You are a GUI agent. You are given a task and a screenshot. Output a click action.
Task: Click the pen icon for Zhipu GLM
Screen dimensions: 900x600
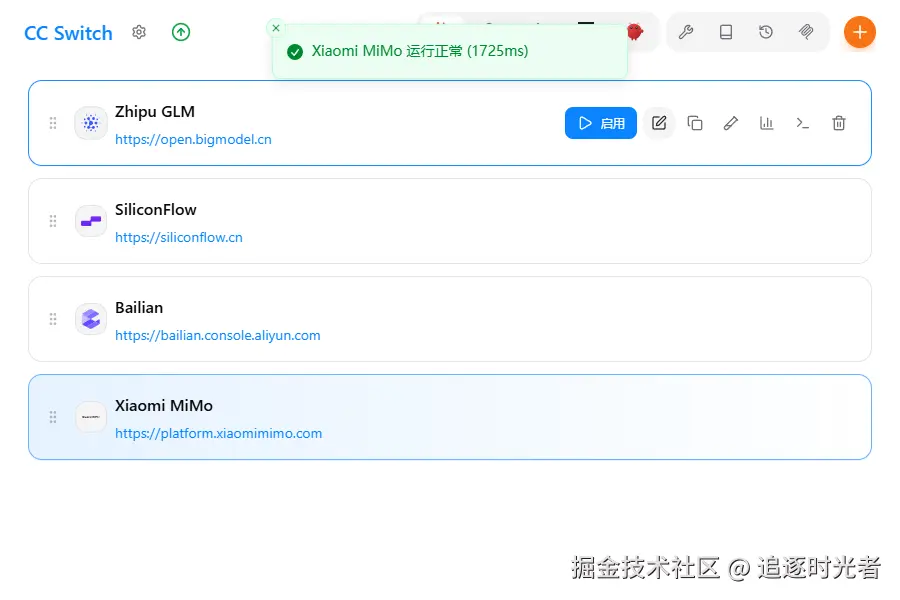point(731,123)
